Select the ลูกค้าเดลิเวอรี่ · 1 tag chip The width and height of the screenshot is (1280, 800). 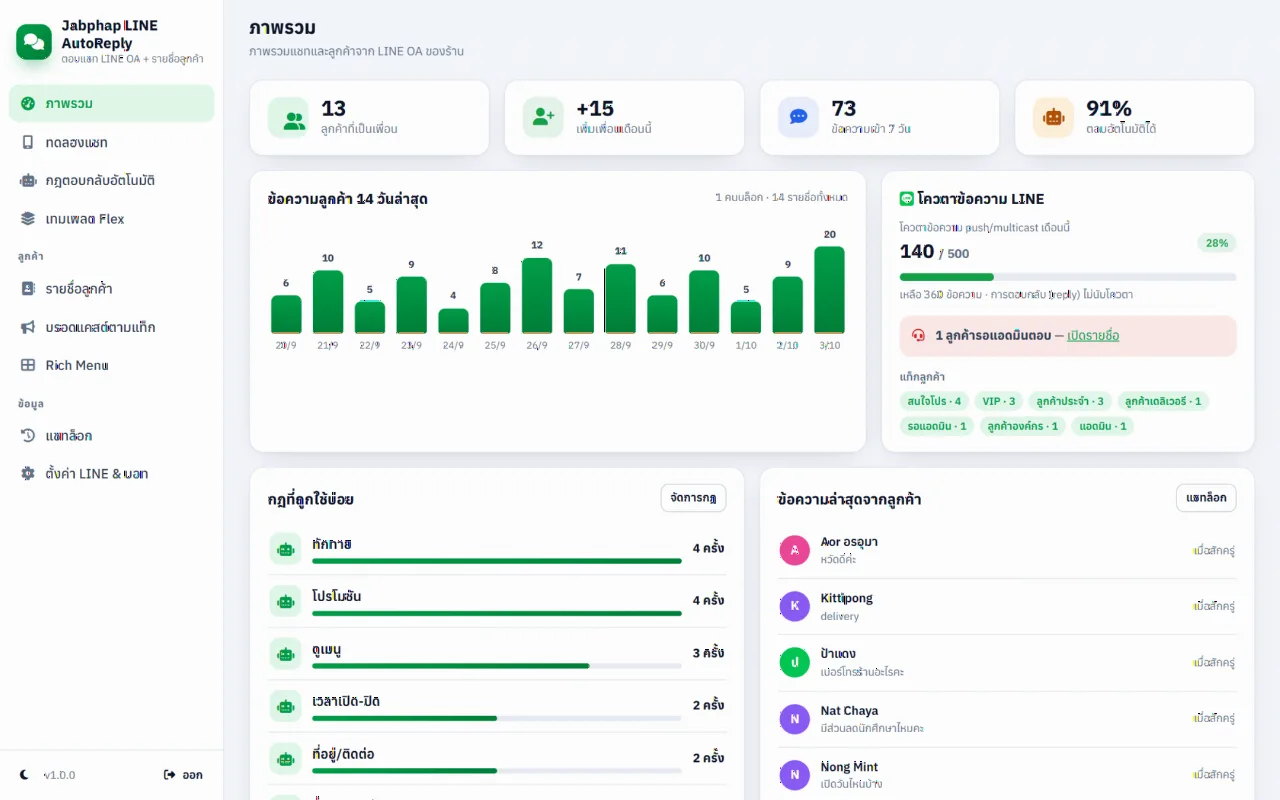(x=1163, y=401)
